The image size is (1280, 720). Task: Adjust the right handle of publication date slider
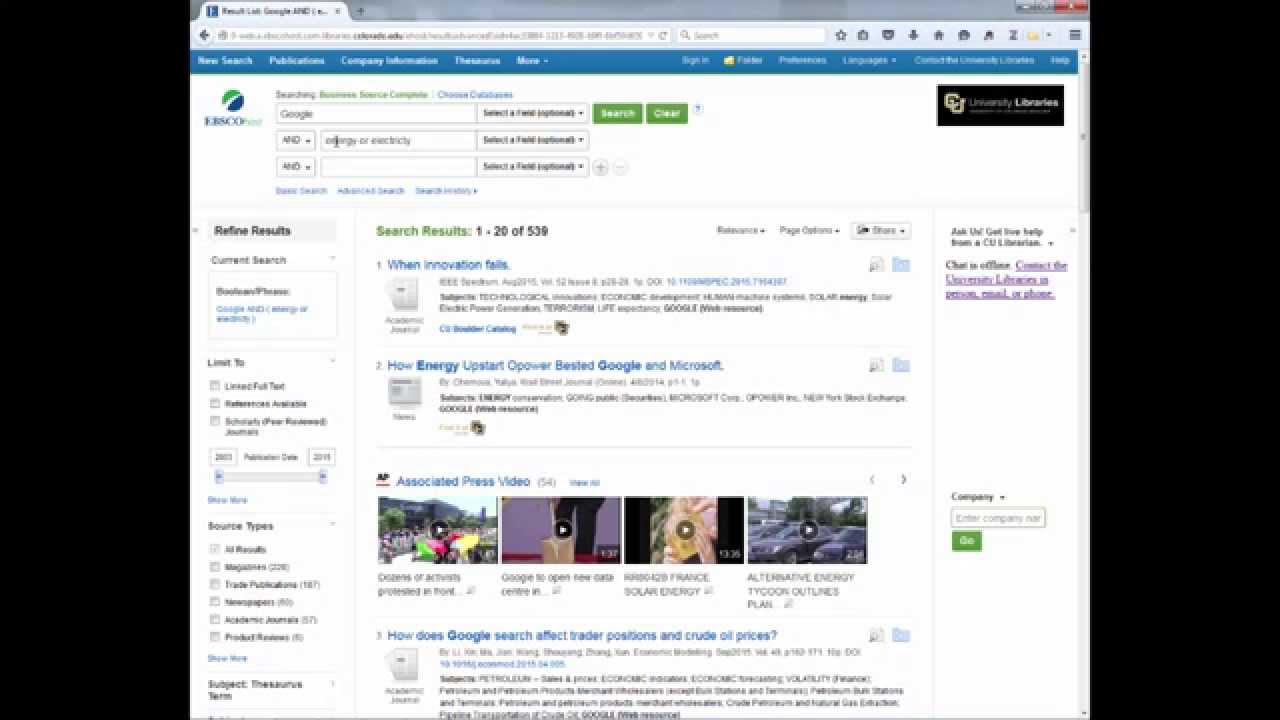click(x=322, y=477)
